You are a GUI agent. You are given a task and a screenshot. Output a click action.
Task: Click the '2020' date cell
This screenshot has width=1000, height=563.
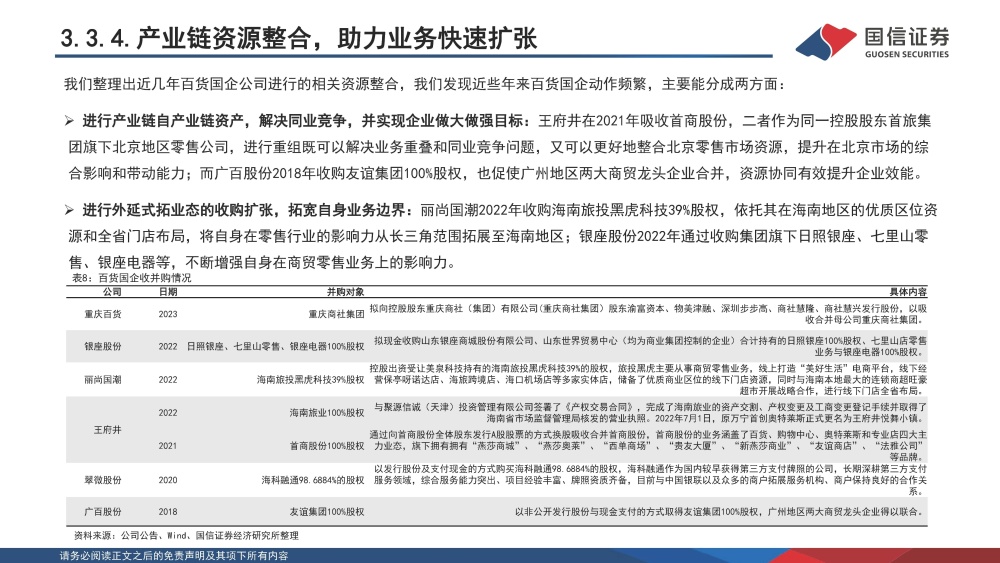click(168, 479)
